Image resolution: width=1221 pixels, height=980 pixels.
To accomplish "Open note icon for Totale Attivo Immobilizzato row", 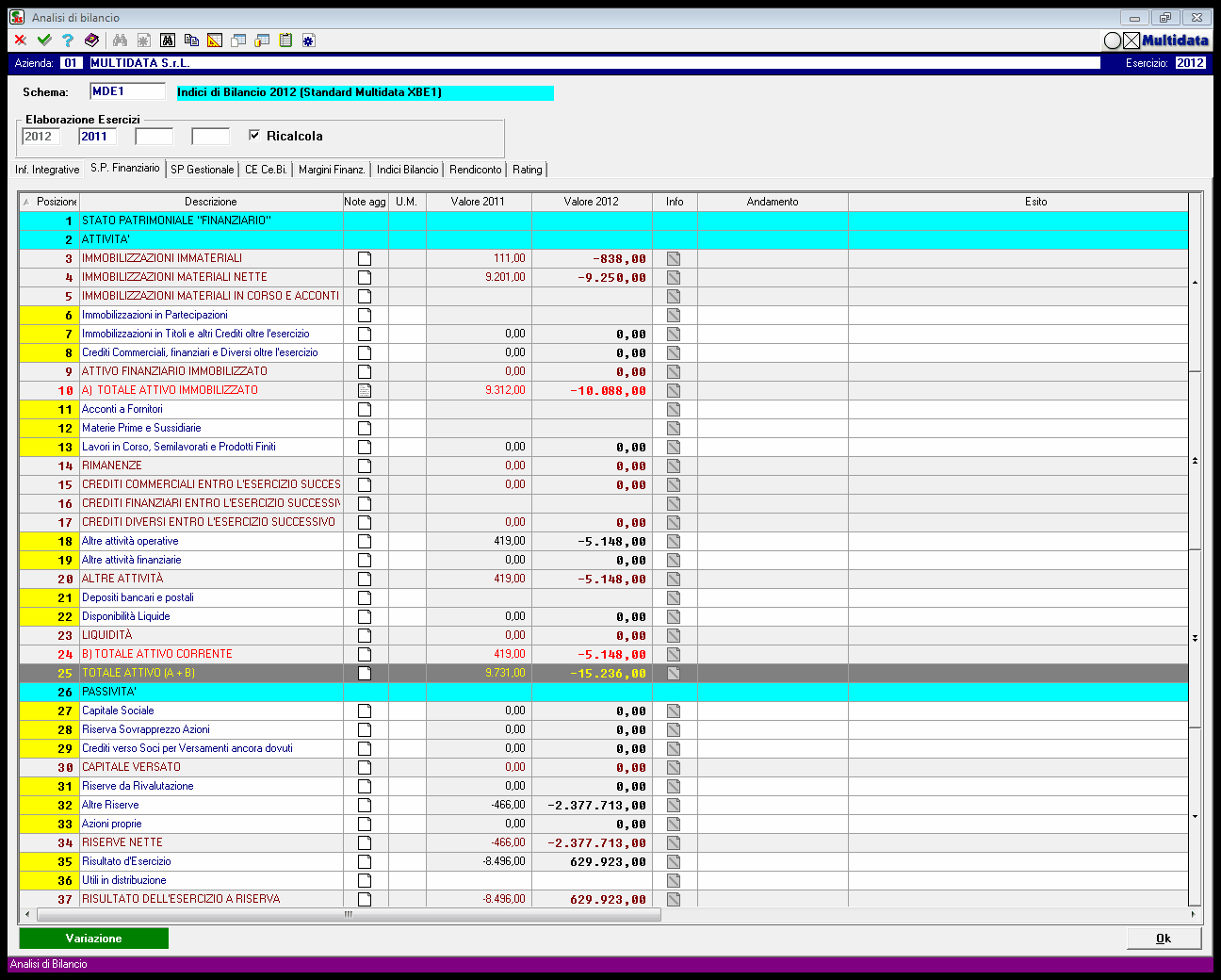I will click(x=365, y=390).
